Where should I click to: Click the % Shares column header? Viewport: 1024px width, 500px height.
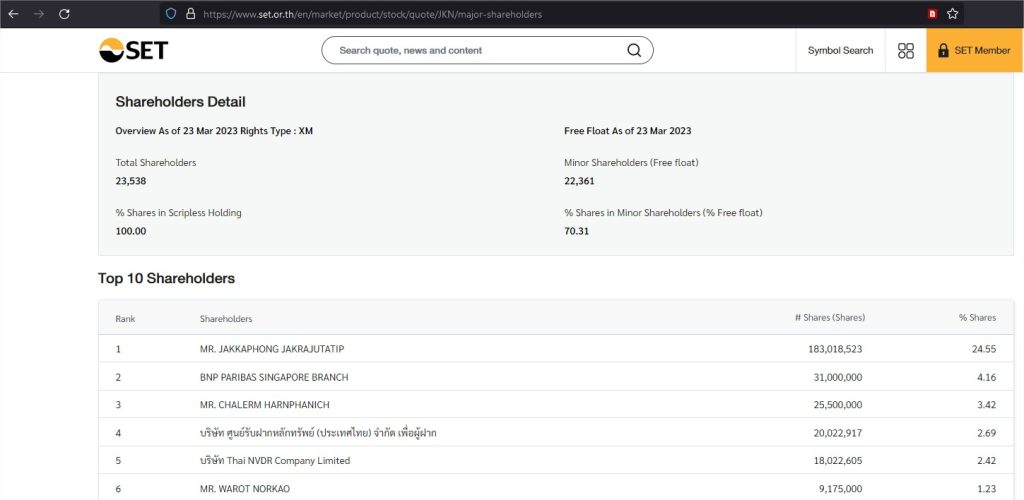[x=977, y=318]
